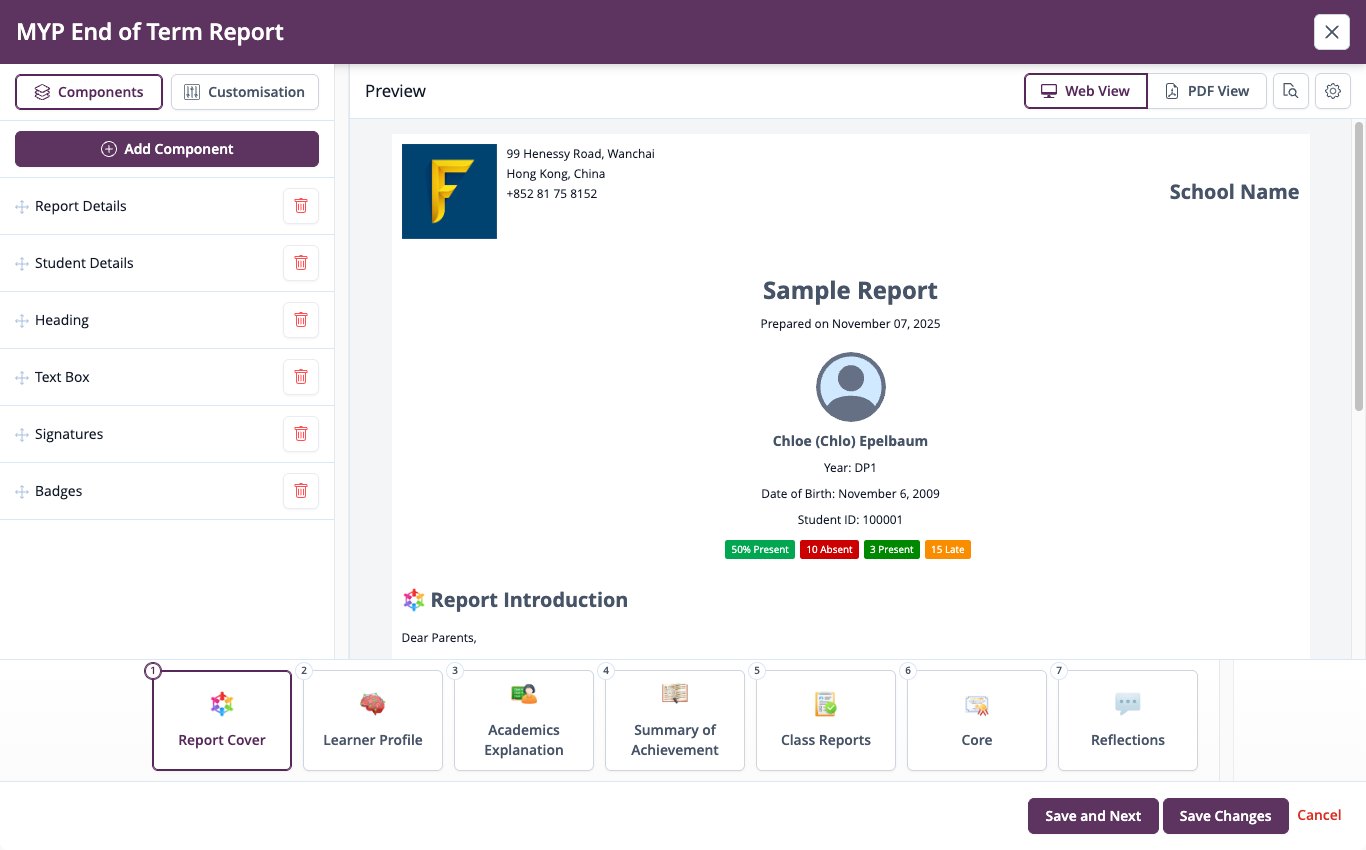
Task: Switch preview to PDF View
Action: 1207,91
